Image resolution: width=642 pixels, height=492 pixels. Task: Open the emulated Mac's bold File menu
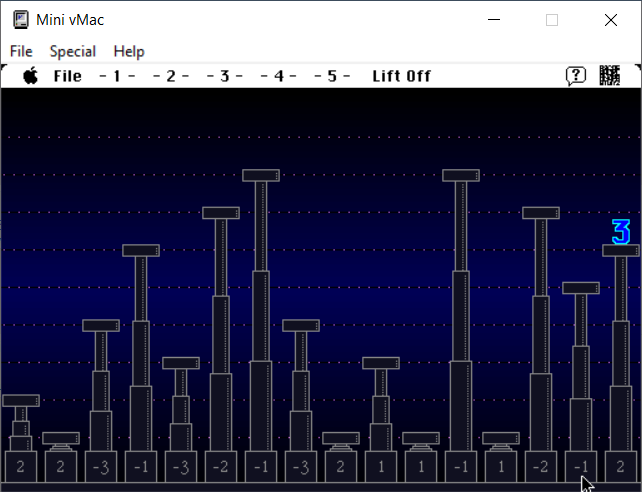(x=68, y=76)
